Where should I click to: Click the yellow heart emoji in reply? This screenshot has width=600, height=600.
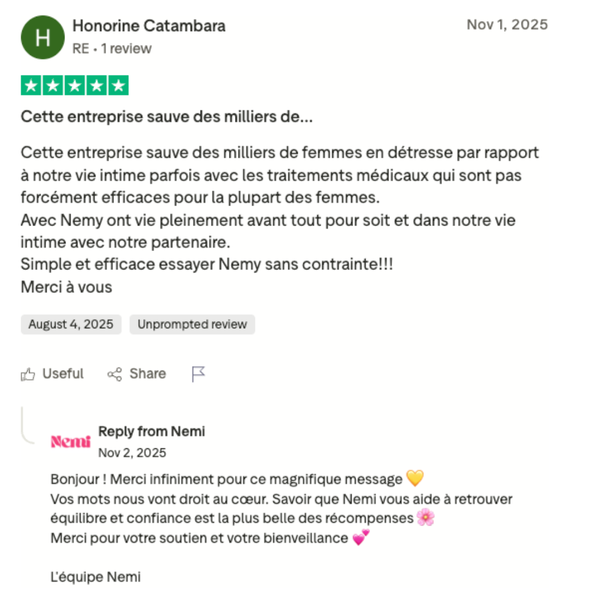point(415,479)
